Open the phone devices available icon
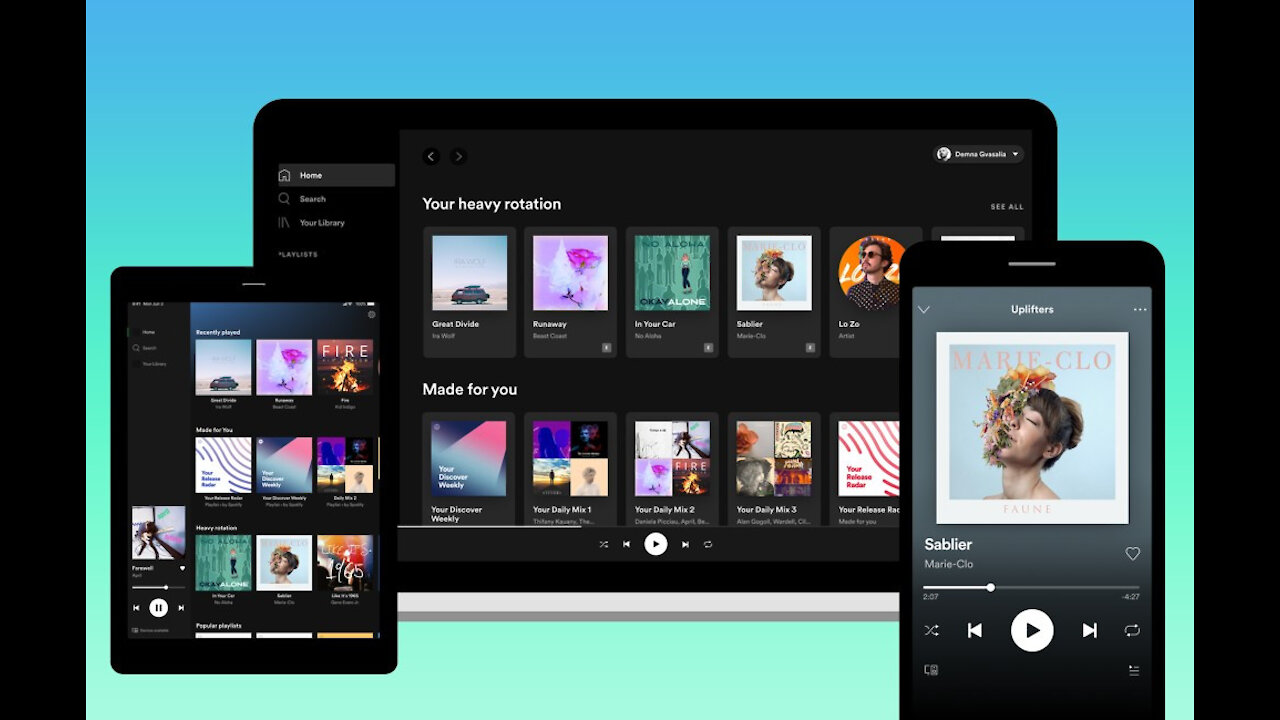 coord(931,670)
